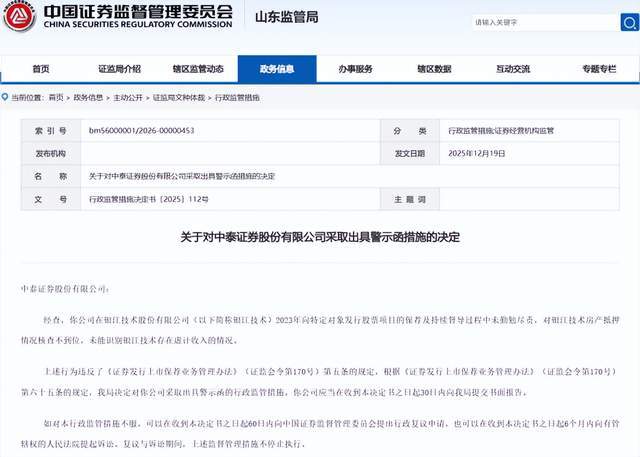640x457 pixels.
Task: Click the bold article headline
Action: tap(320, 237)
